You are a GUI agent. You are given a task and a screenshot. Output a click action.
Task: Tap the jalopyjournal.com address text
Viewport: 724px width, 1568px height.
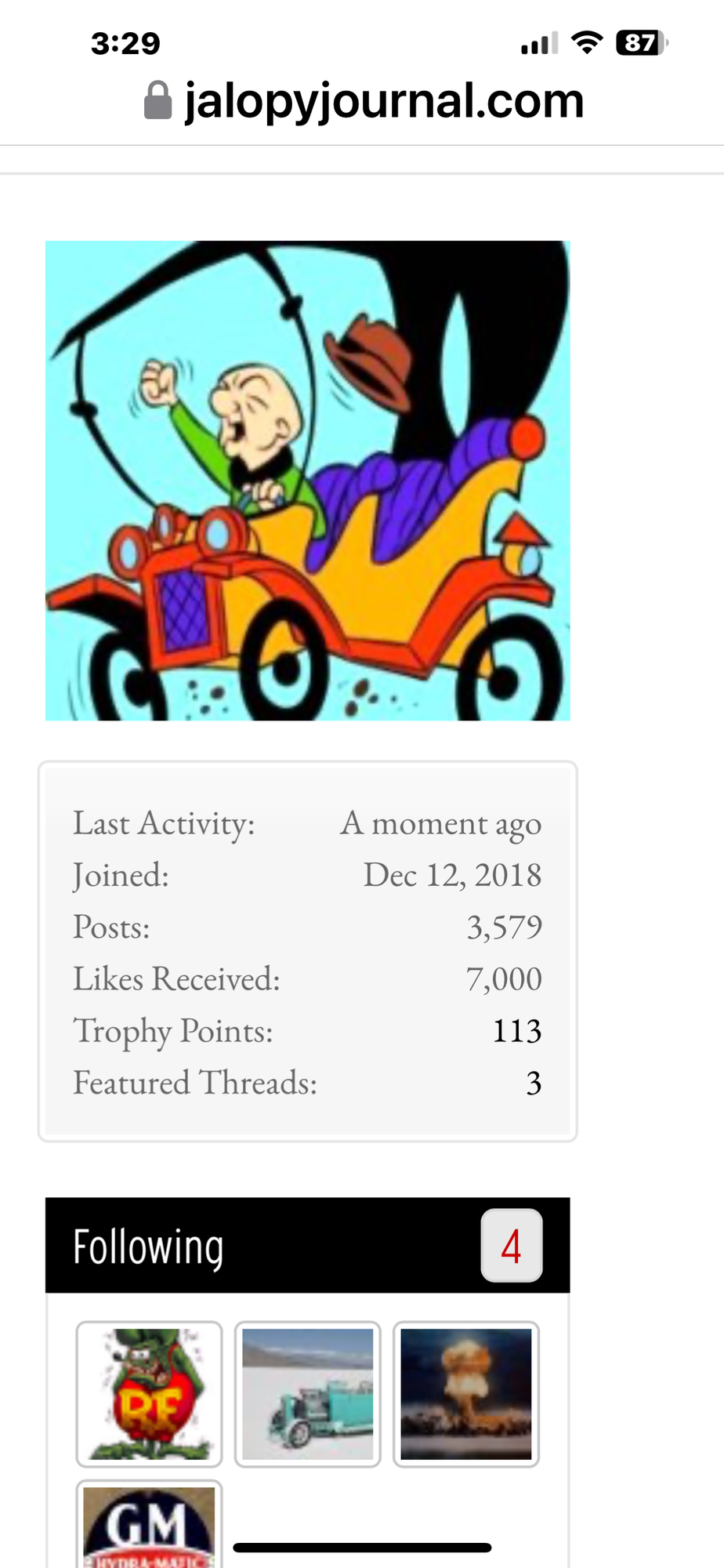(x=384, y=100)
